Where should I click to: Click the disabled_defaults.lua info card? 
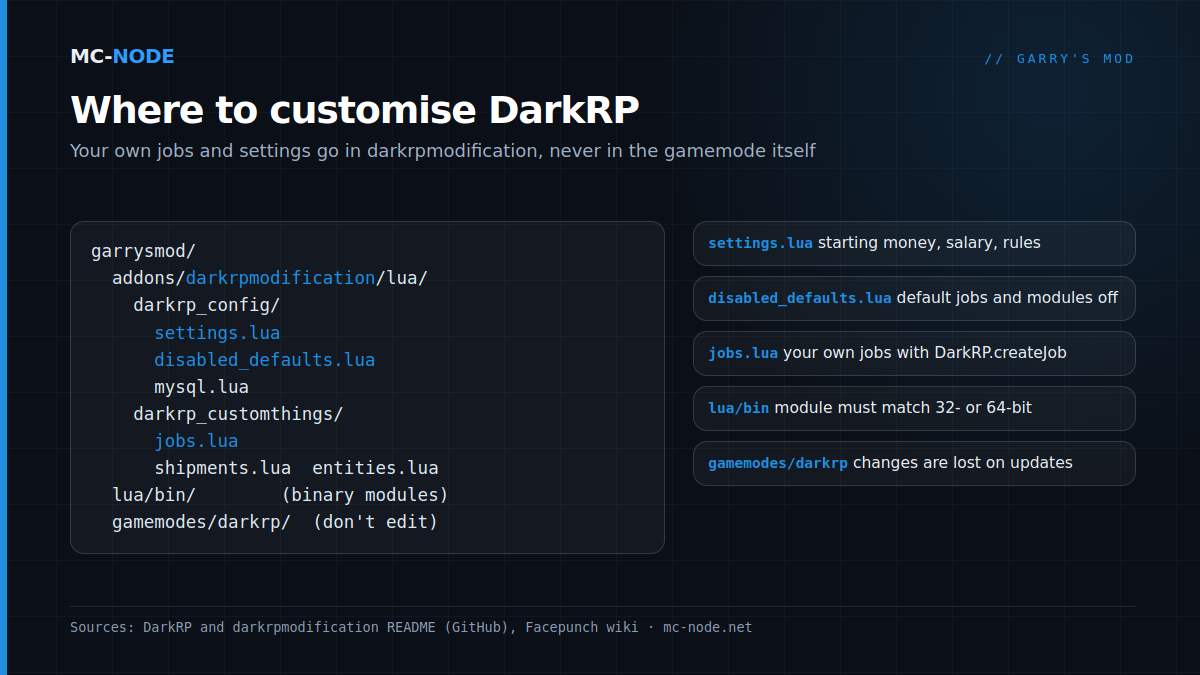[914, 298]
